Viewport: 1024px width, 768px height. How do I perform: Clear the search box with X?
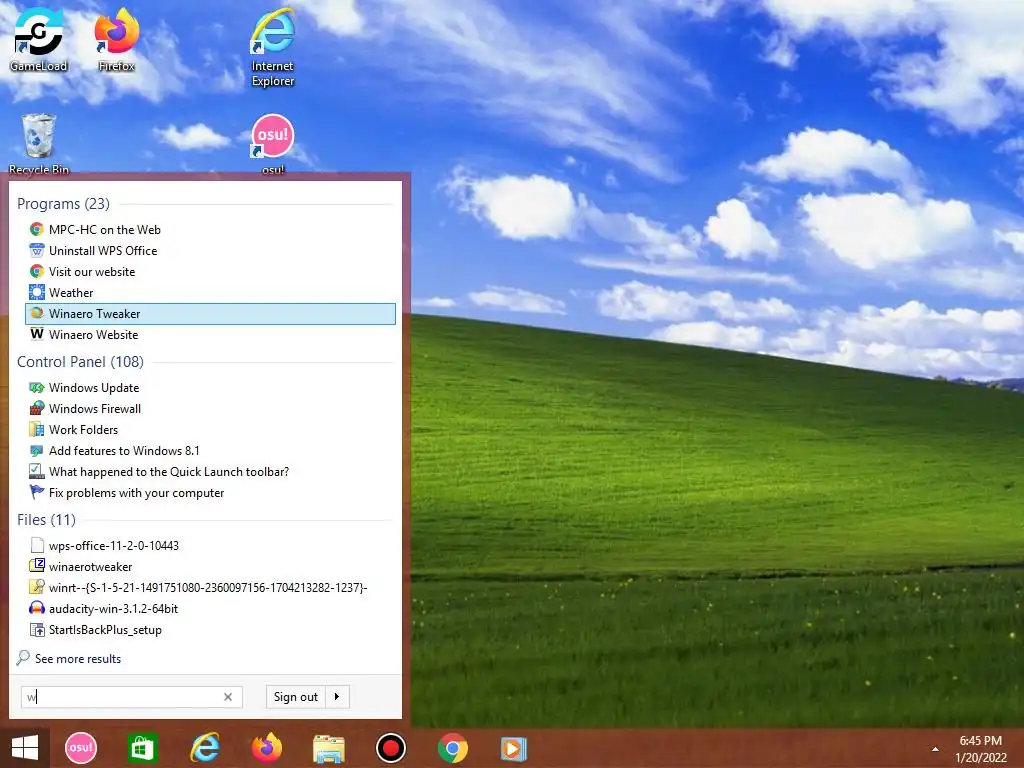click(x=228, y=697)
